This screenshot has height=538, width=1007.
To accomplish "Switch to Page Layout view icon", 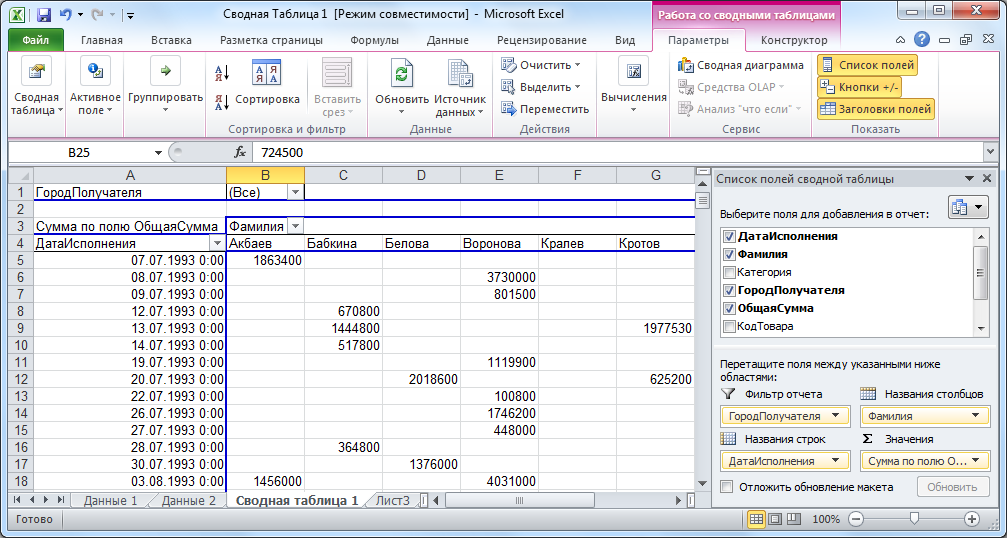I will (775, 519).
